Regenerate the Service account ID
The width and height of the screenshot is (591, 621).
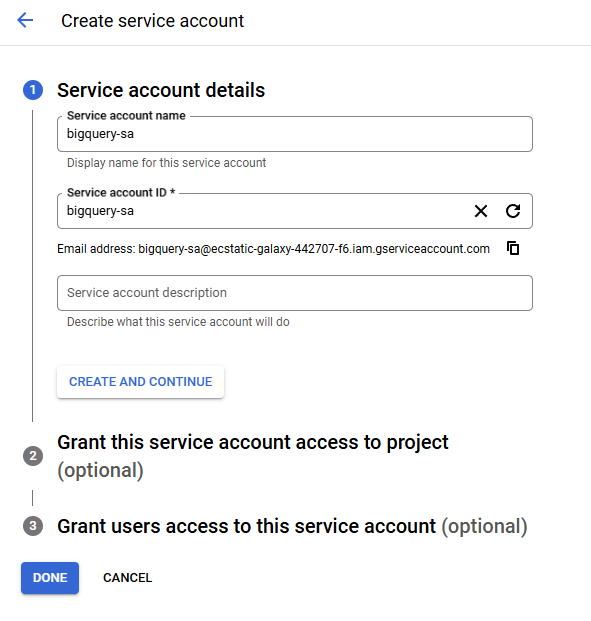(513, 211)
